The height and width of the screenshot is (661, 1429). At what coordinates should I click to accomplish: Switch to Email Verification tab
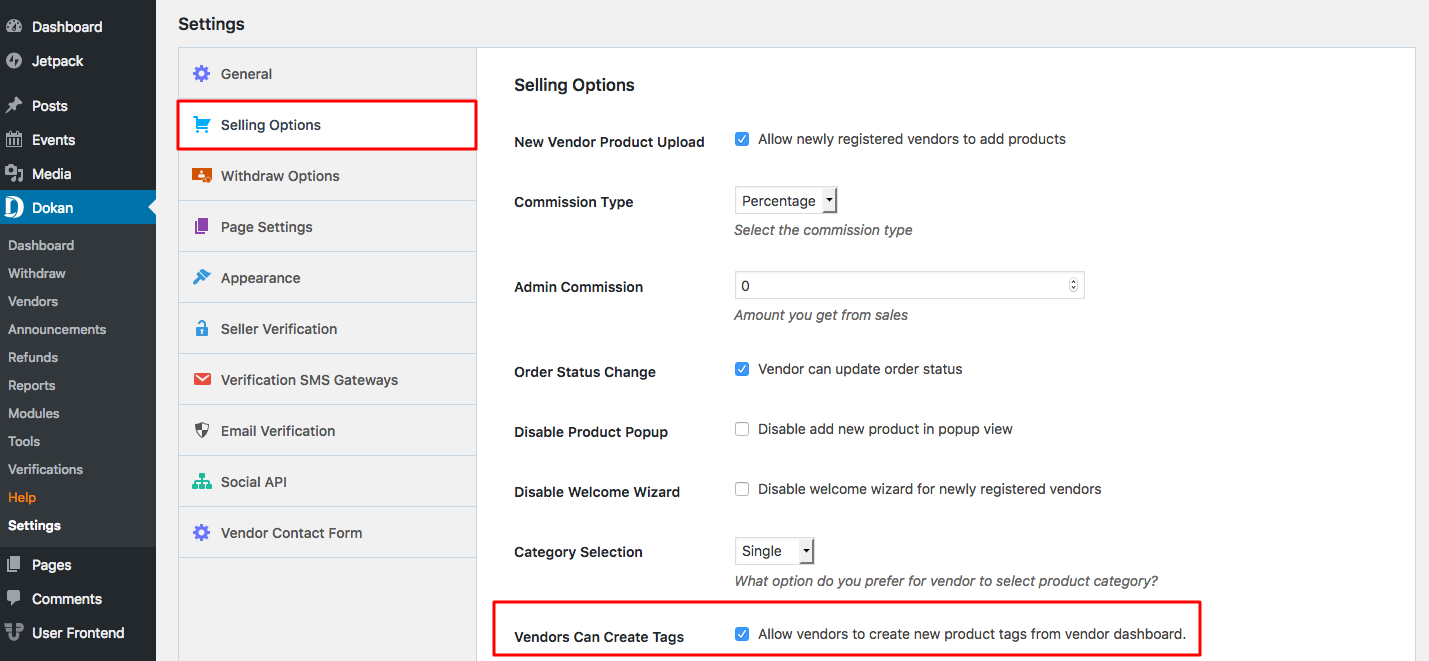328,431
